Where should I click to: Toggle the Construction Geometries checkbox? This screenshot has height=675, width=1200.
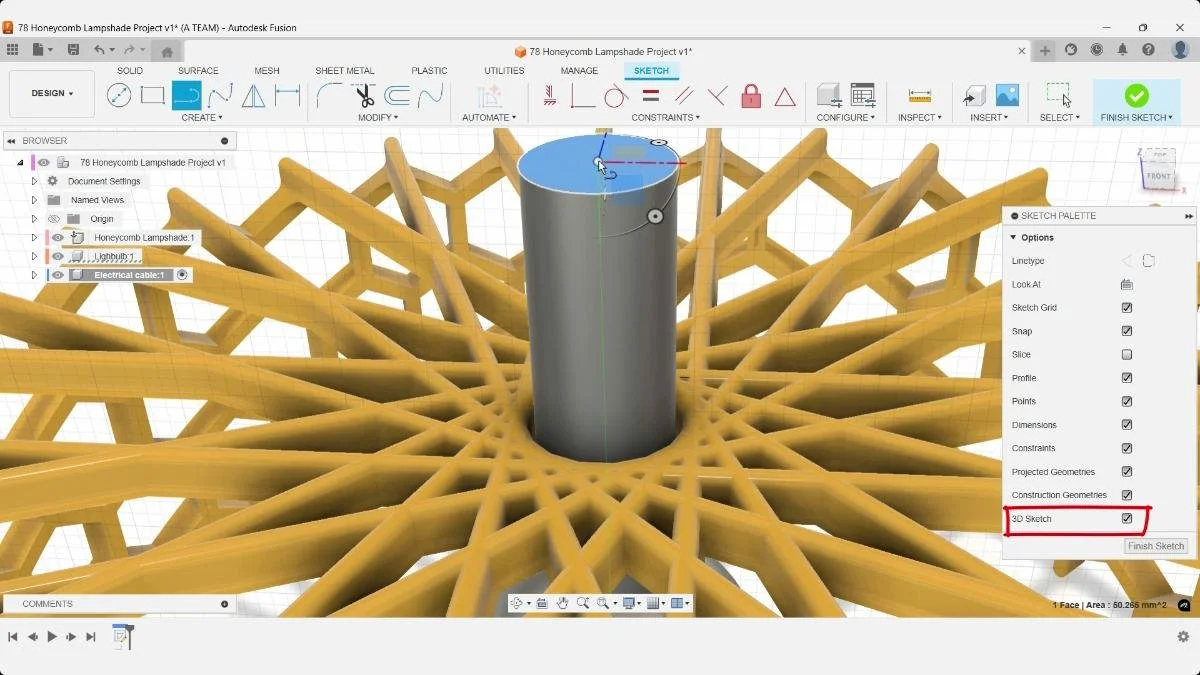(1127, 495)
